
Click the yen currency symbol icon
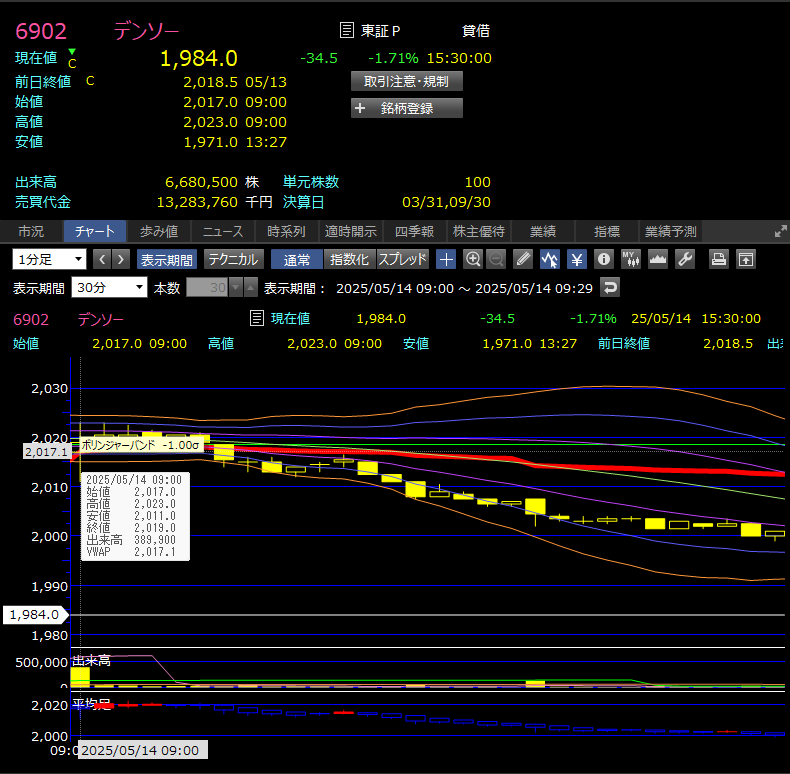coord(577,259)
